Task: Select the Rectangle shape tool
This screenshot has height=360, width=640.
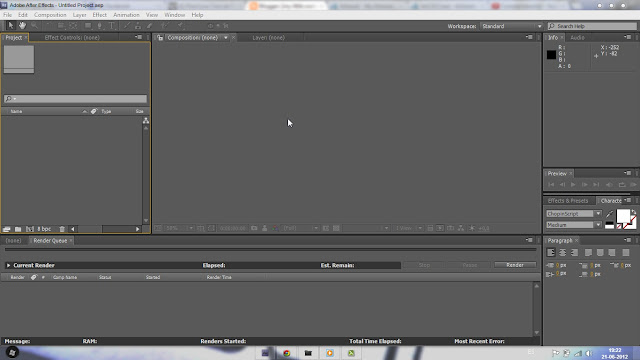Action: 88,26
